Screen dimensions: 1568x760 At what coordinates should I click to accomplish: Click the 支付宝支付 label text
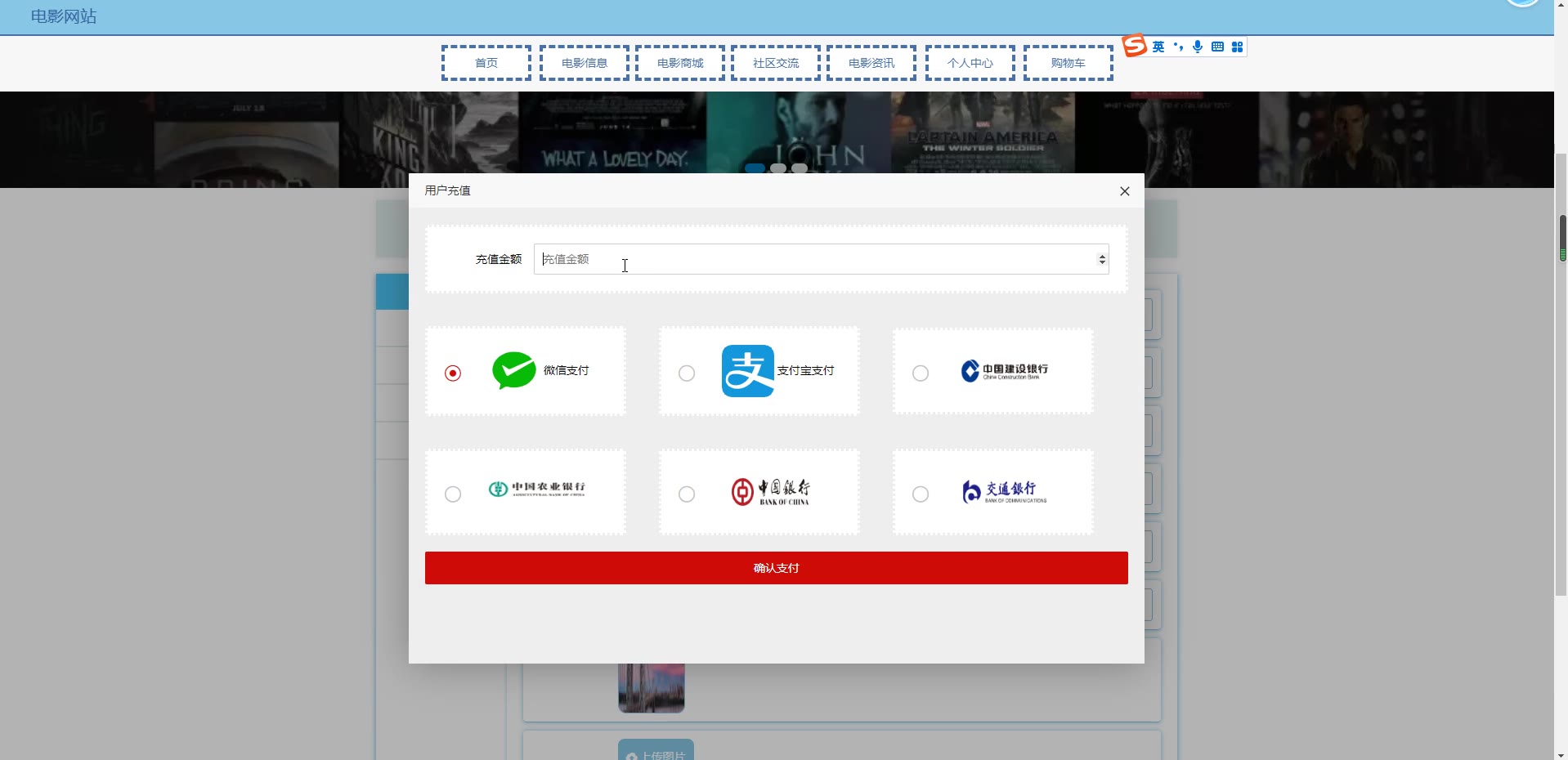click(x=805, y=370)
